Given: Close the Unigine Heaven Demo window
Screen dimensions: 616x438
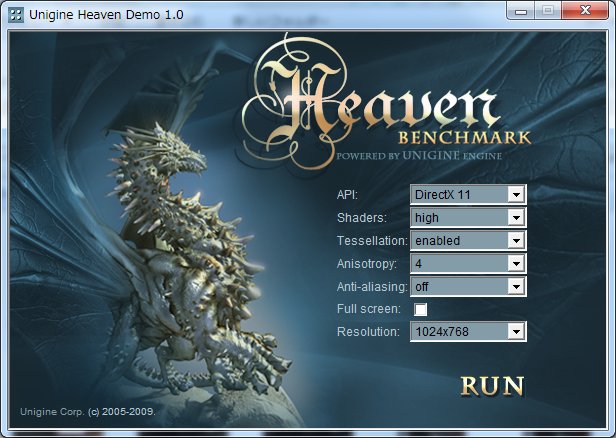Looking at the screenshot, I should click(x=584, y=11).
